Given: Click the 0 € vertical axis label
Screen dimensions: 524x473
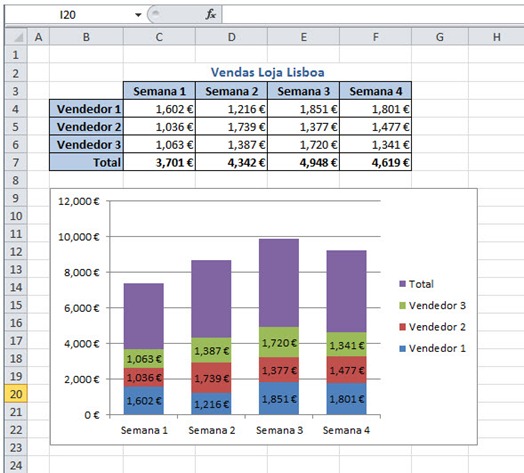Looking at the screenshot, I should pyautogui.click(x=92, y=415).
